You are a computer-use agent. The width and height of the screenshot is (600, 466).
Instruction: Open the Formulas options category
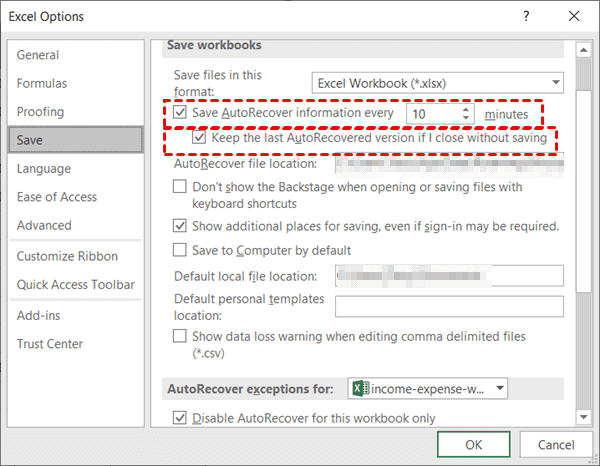42,83
